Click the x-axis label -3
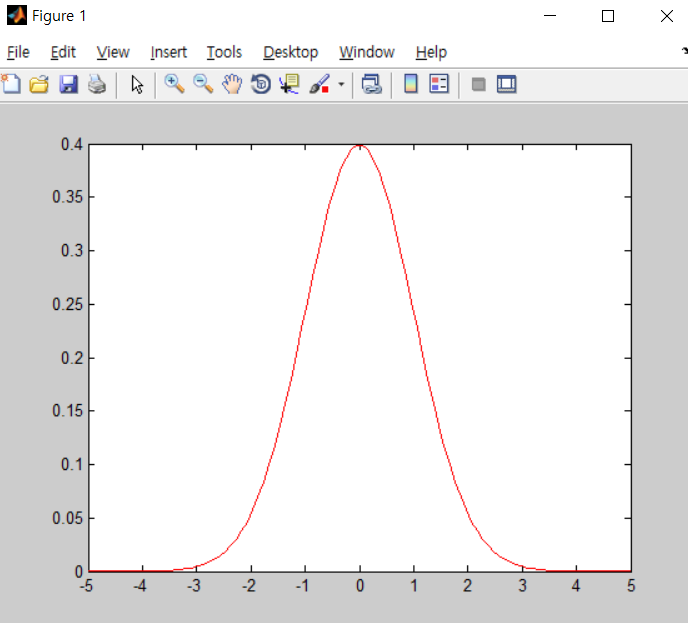Viewport: 688px width, 623px height. coord(194,586)
